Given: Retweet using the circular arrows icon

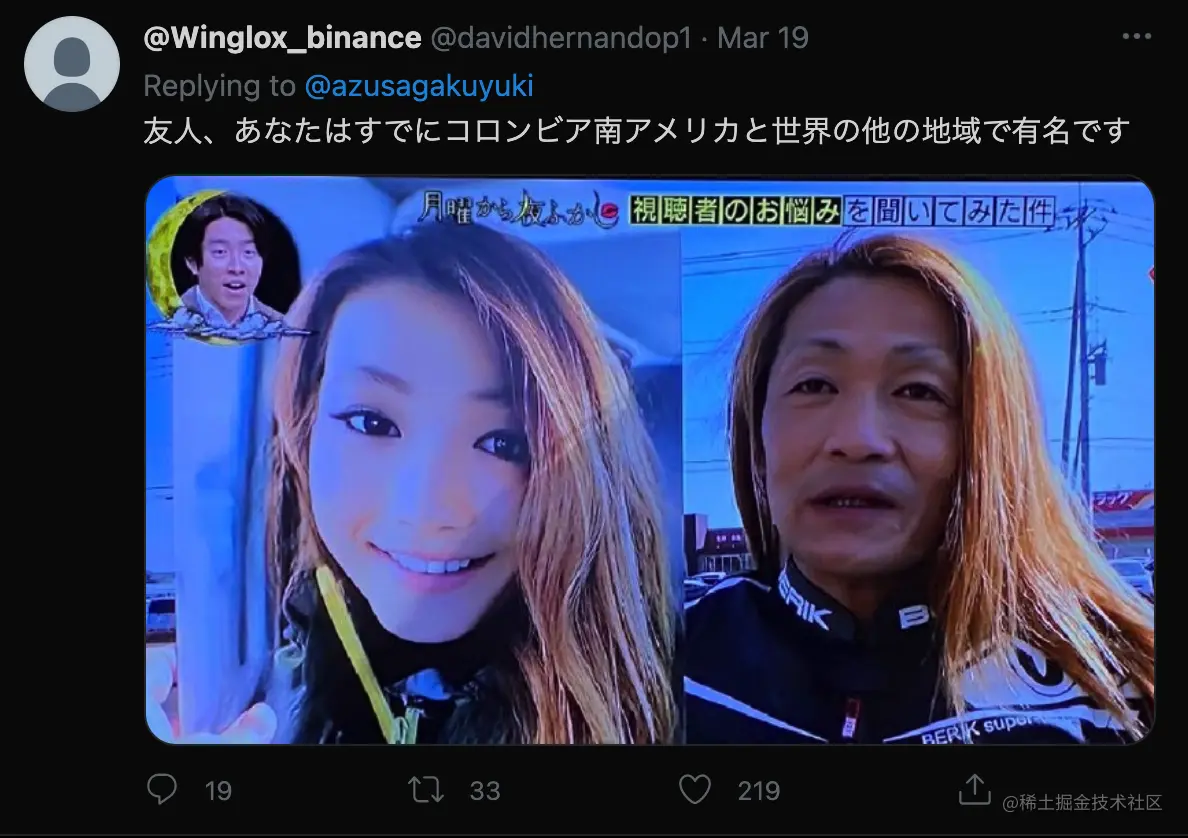Looking at the screenshot, I should [427, 790].
